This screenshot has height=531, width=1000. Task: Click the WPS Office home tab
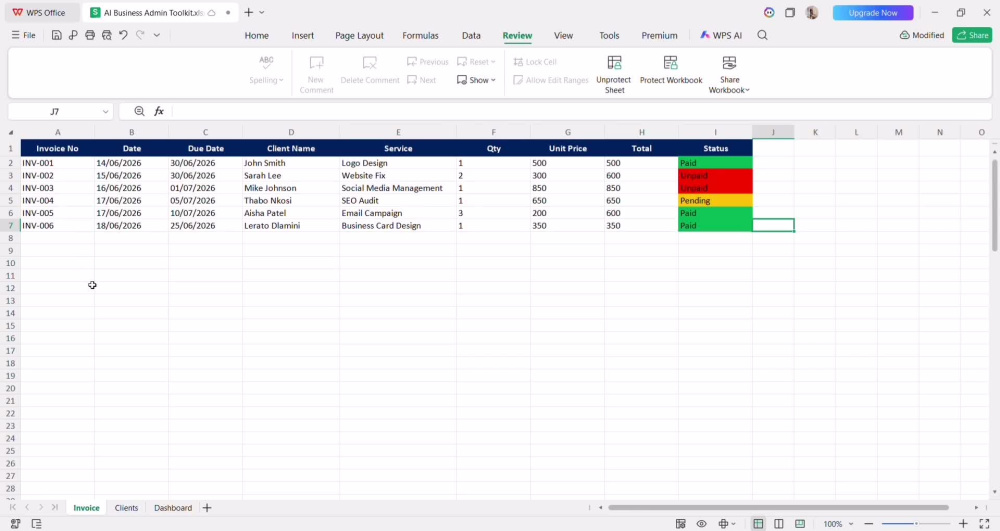(x=40, y=13)
